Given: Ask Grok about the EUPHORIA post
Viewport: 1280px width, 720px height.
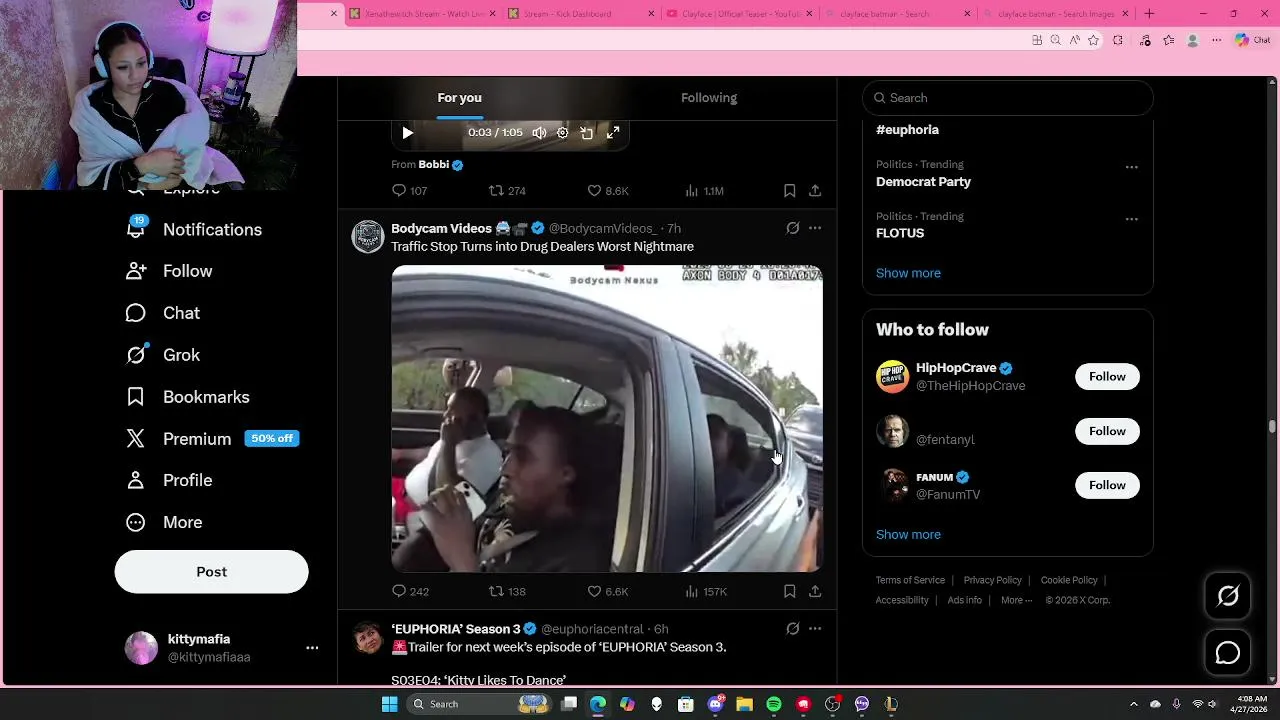Looking at the screenshot, I should click(x=792, y=628).
